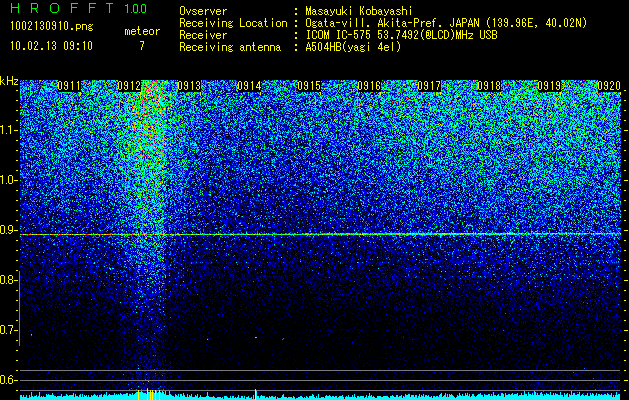The height and width of the screenshot is (400, 629).
Task: Click the 0.8 kHz axis label
Action: coord(7,280)
